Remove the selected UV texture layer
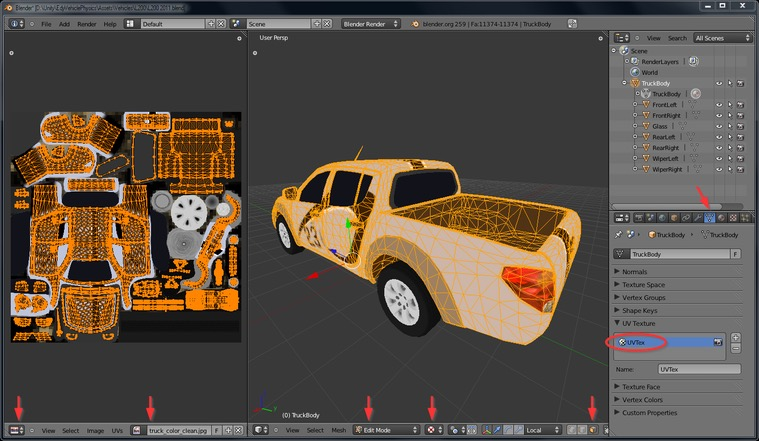Viewport: 759px width, 441px height. coord(736,348)
